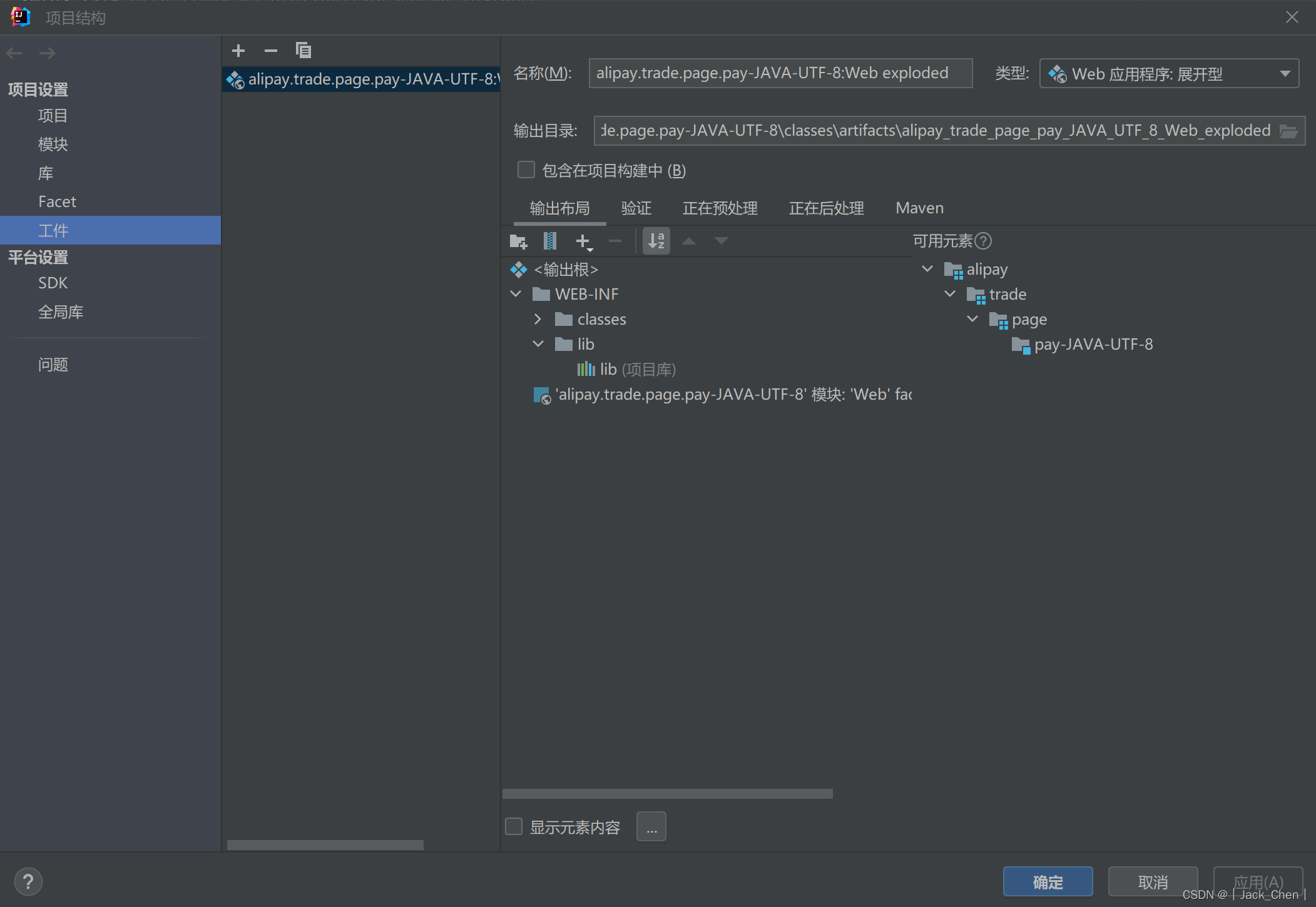The width and height of the screenshot is (1316, 907).
Task: Select the alipay.trade.page.pay-JAVA-UTF-8 artifact in list
Action: 361,79
